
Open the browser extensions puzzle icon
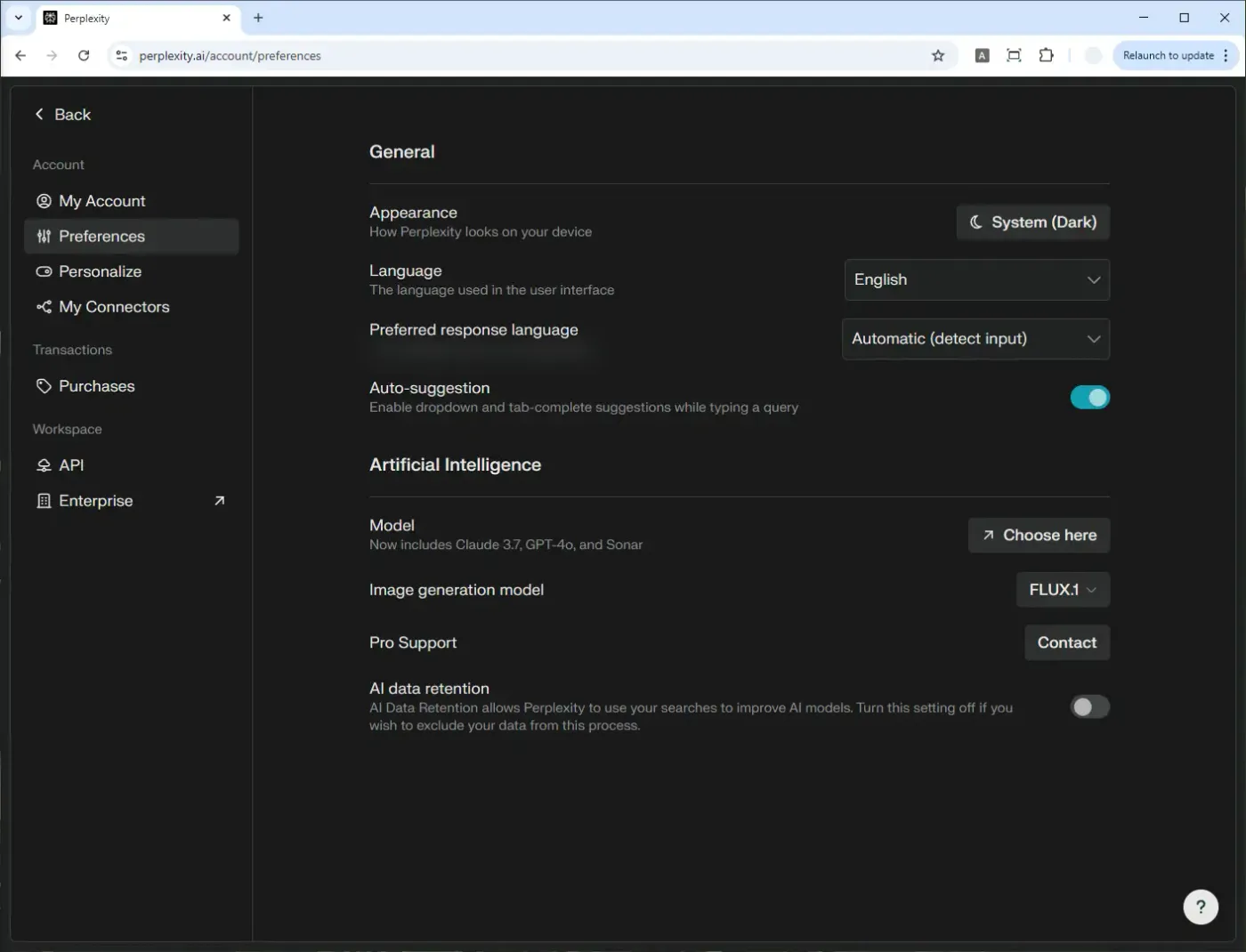[1047, 55]
